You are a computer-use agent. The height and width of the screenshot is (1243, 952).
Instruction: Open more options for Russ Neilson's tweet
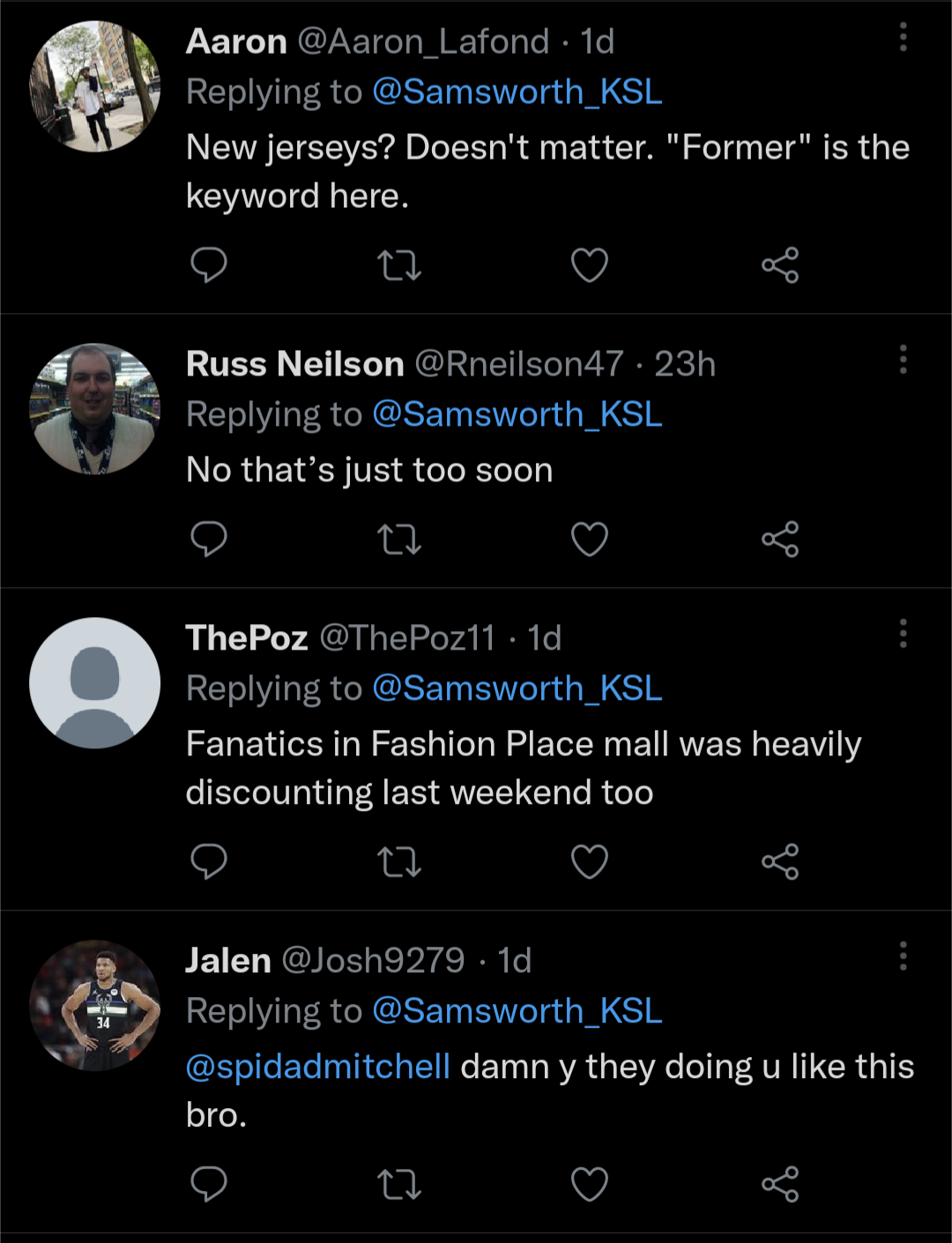[x=903, y=360]
